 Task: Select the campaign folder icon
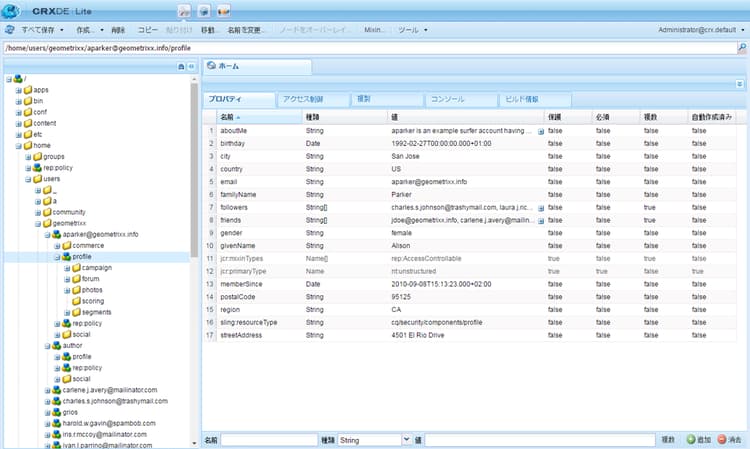pos(76,268)
